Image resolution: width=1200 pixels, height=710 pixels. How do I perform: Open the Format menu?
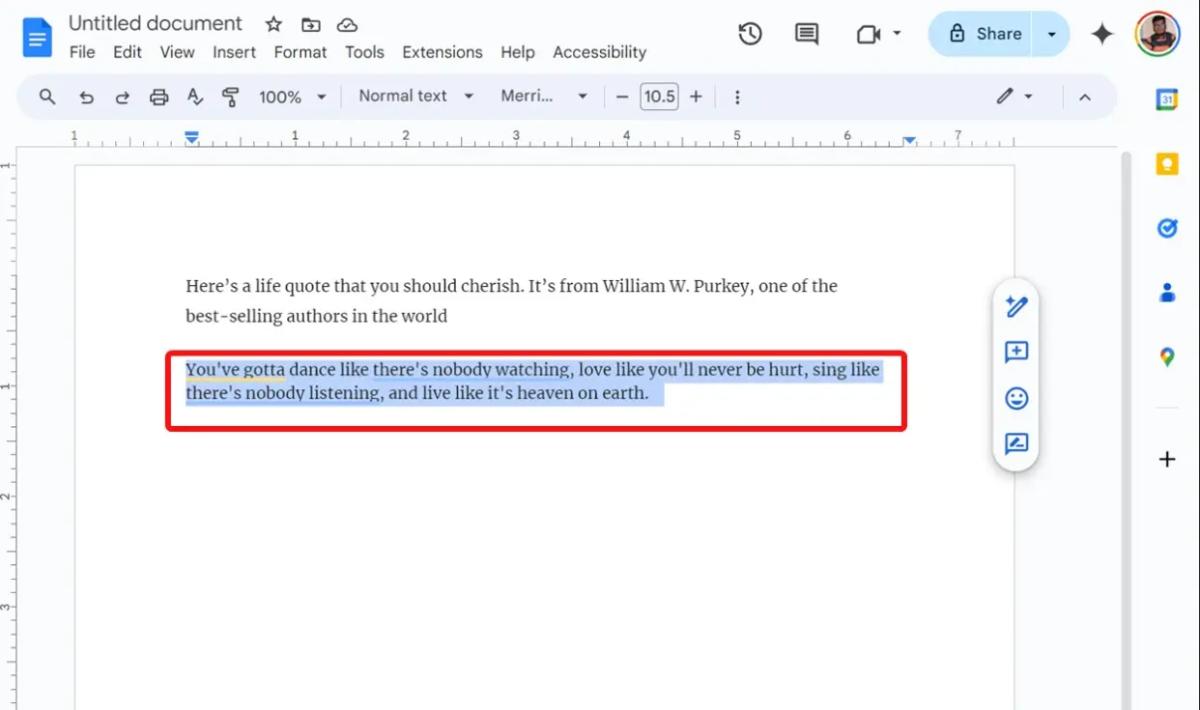coord(300,52)
